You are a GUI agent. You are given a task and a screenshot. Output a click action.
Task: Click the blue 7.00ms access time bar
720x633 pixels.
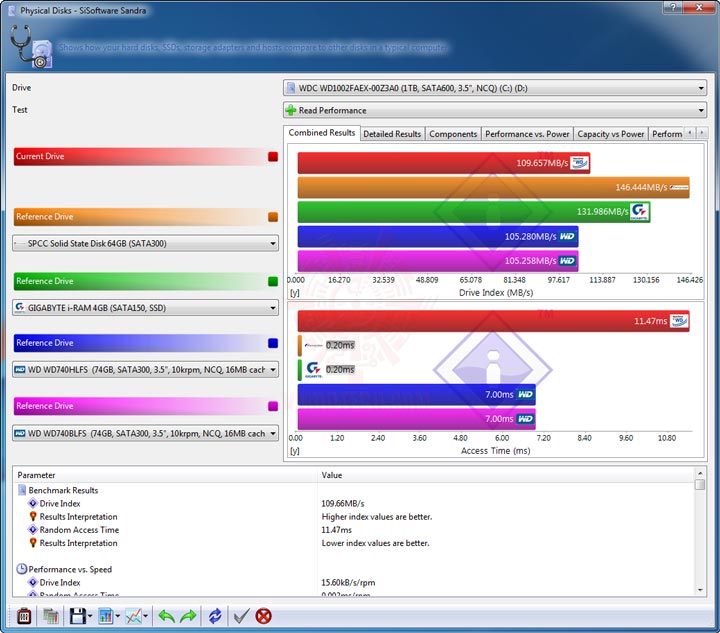pos(416,394)
